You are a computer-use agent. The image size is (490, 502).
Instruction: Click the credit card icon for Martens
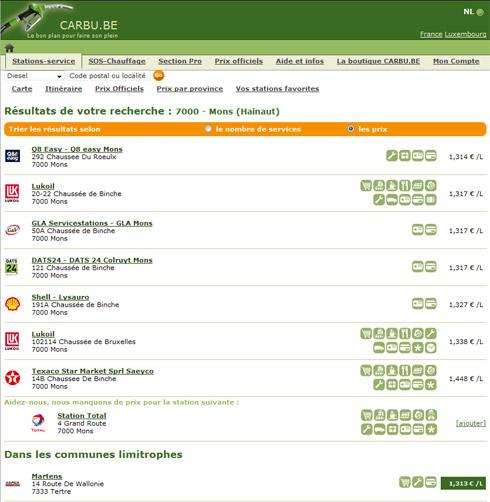431,482
